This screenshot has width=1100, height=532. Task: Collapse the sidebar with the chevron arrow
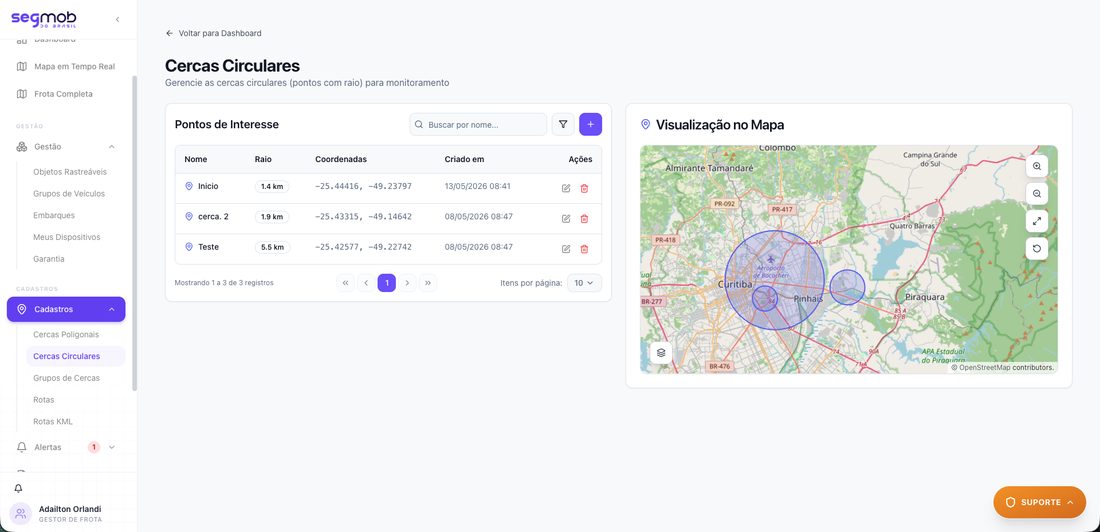tap(117, 19)
